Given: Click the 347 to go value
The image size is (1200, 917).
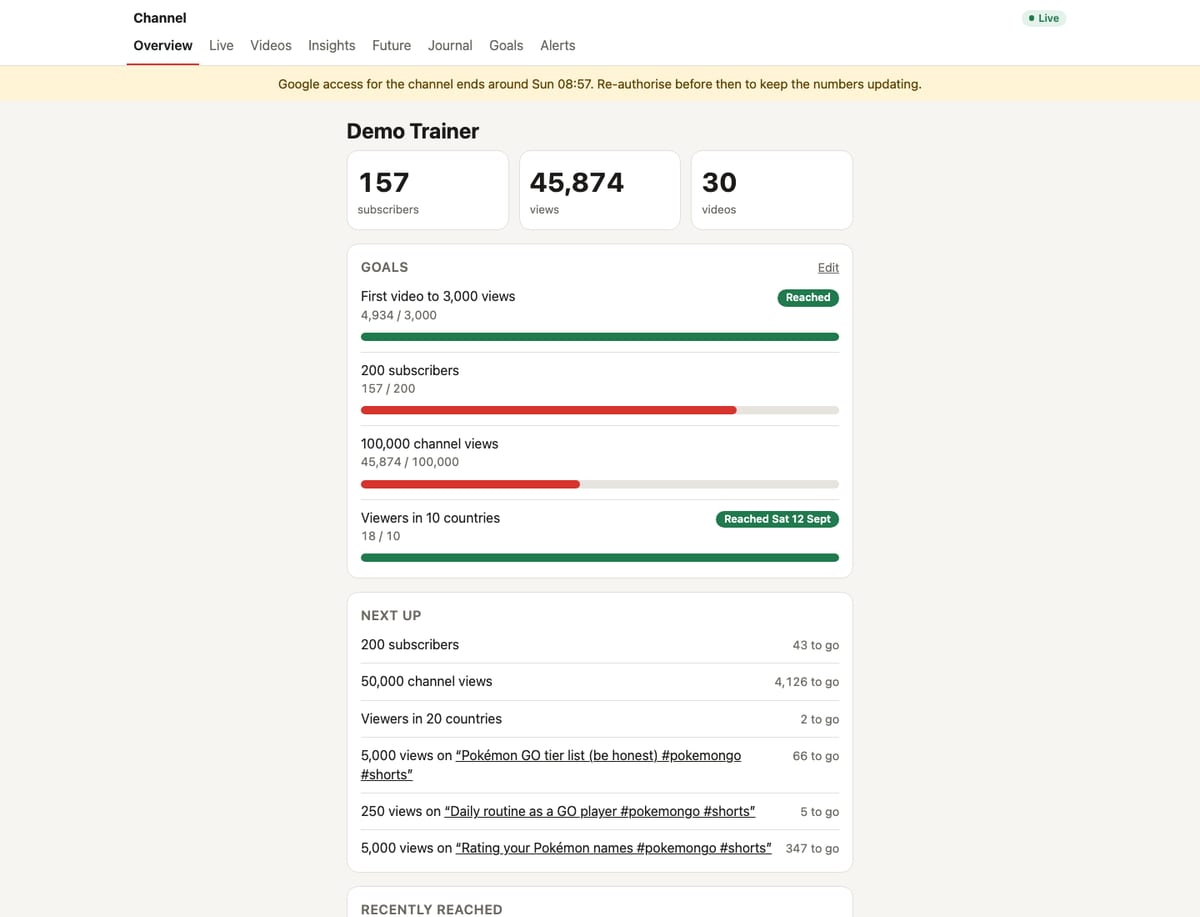Looking at the screenshot, I should 812,849.
